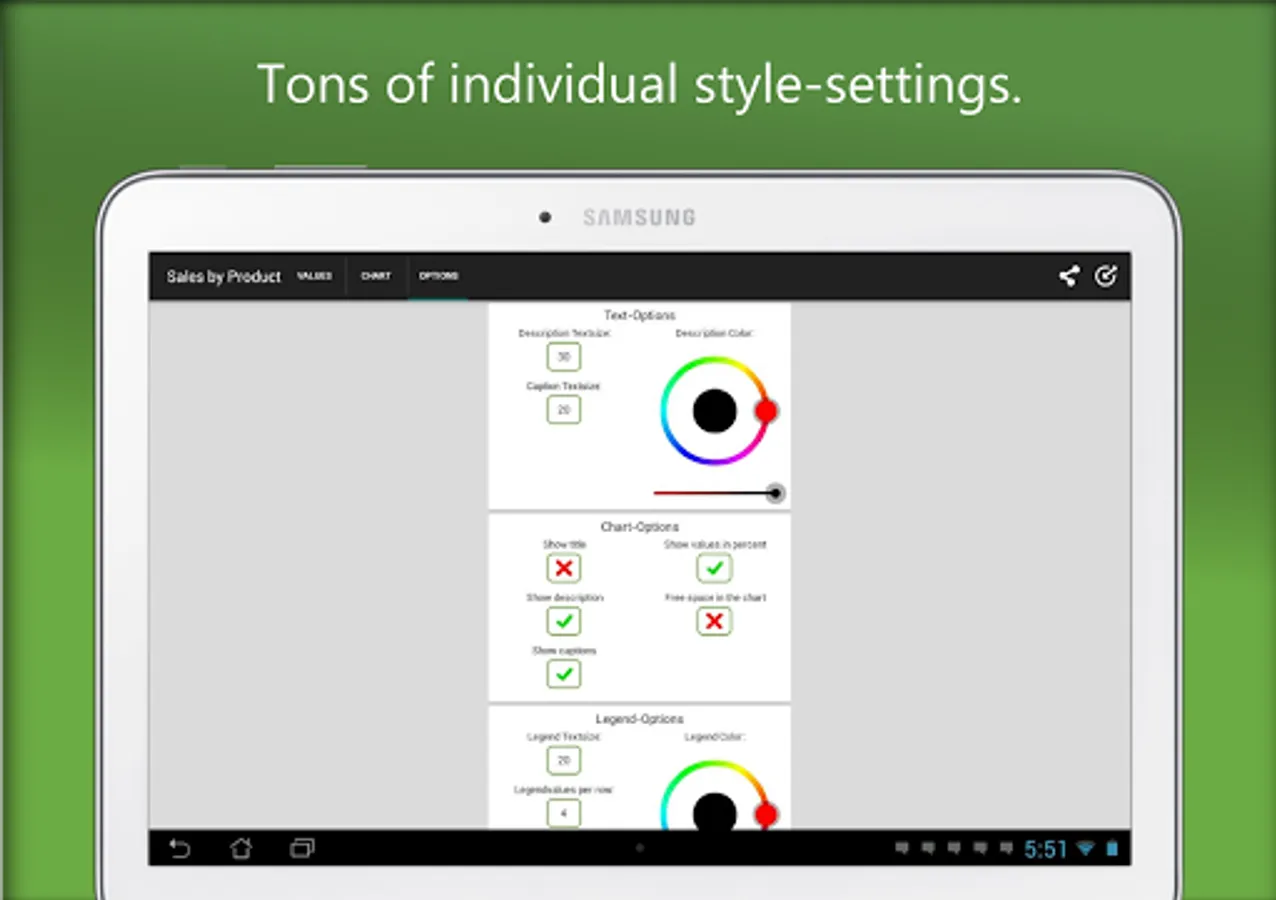Tap the battery icon in the status bar
Image resolution: width=1276 pixels, height=900 pixels.
(x=1112, y=850)
